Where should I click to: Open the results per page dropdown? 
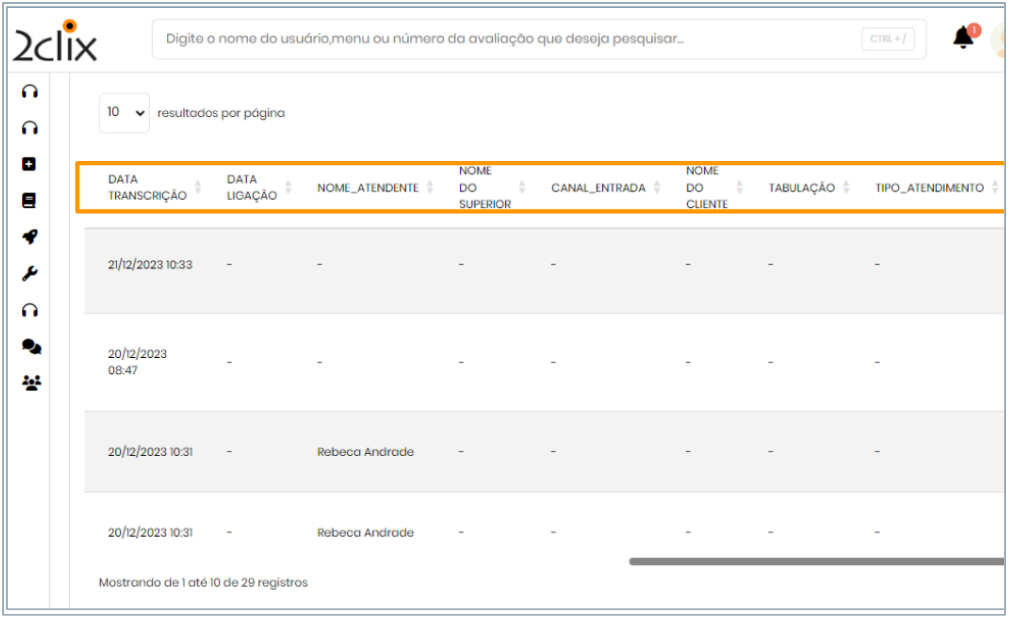124,113
